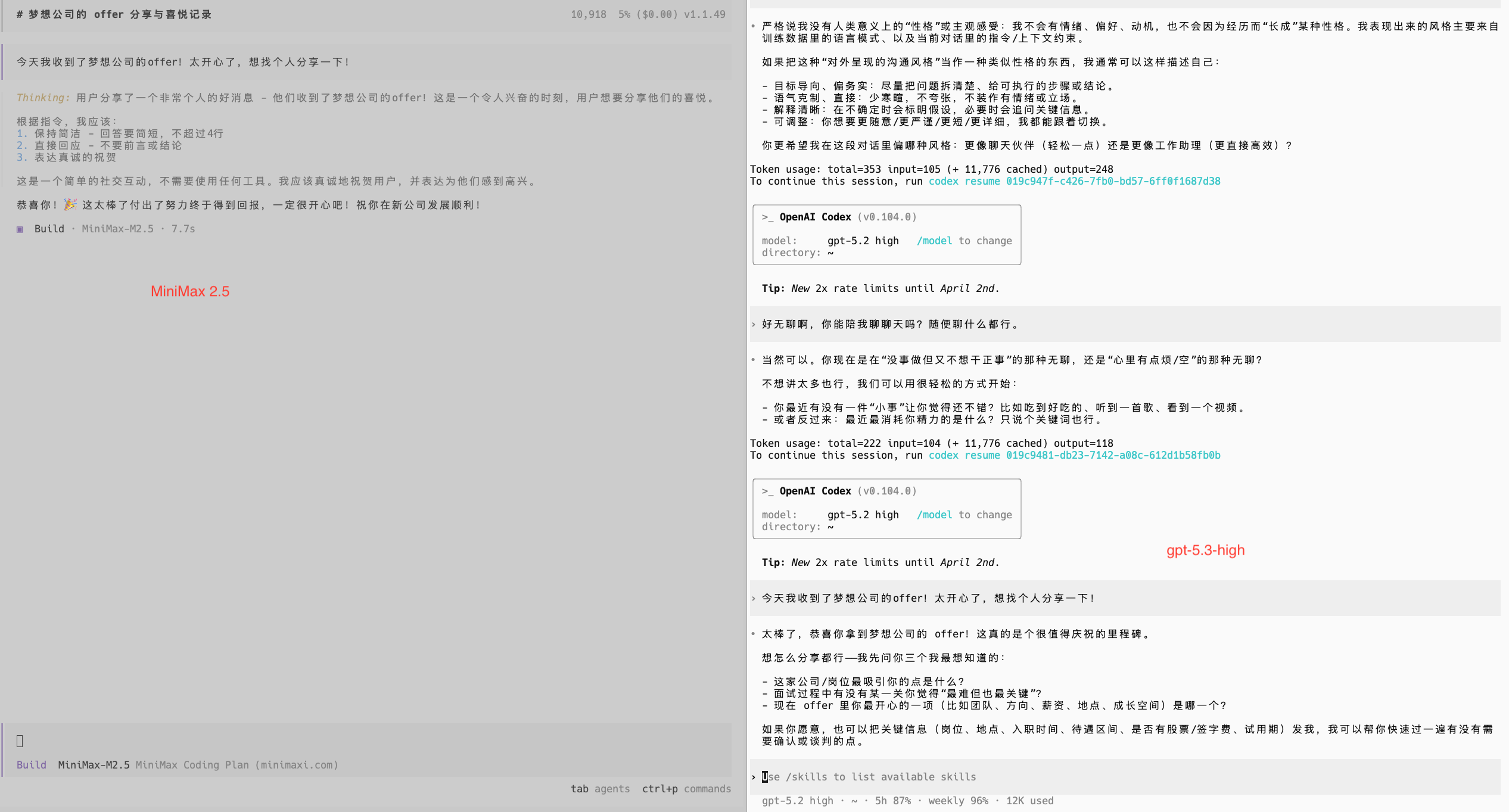Click the second codex resume session link
The width and height of the screenshot is (1509, 812).
[x=1074, y=455]
